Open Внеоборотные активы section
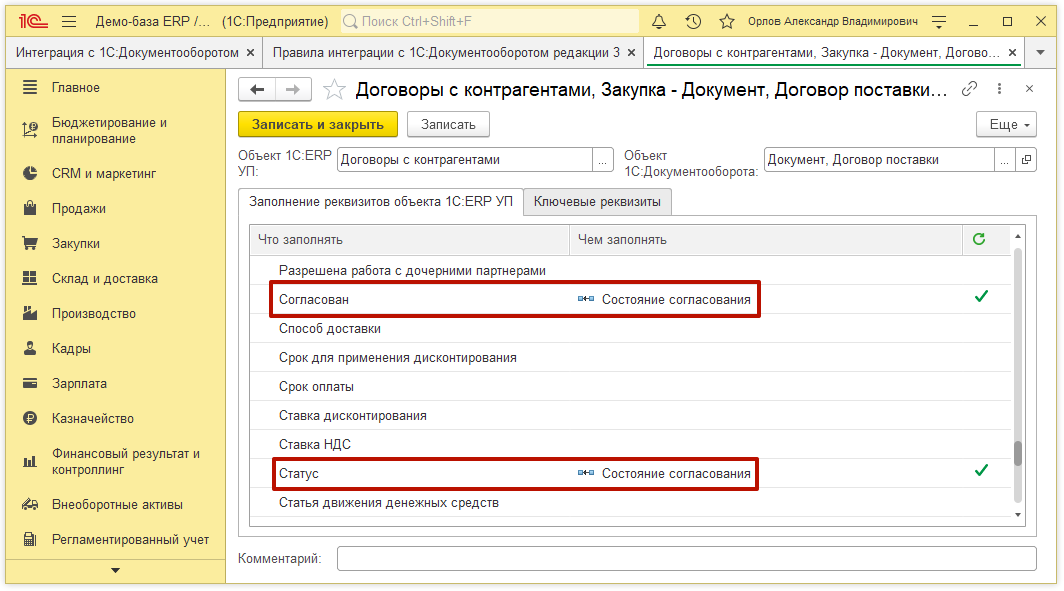 [117, 505]
